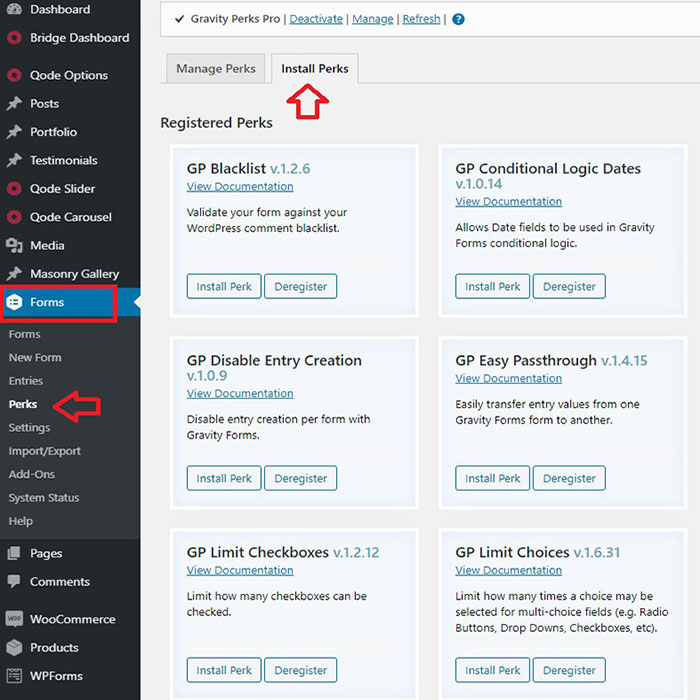
Task: Install the GP Blacklist perk
Action: (224, 287)
